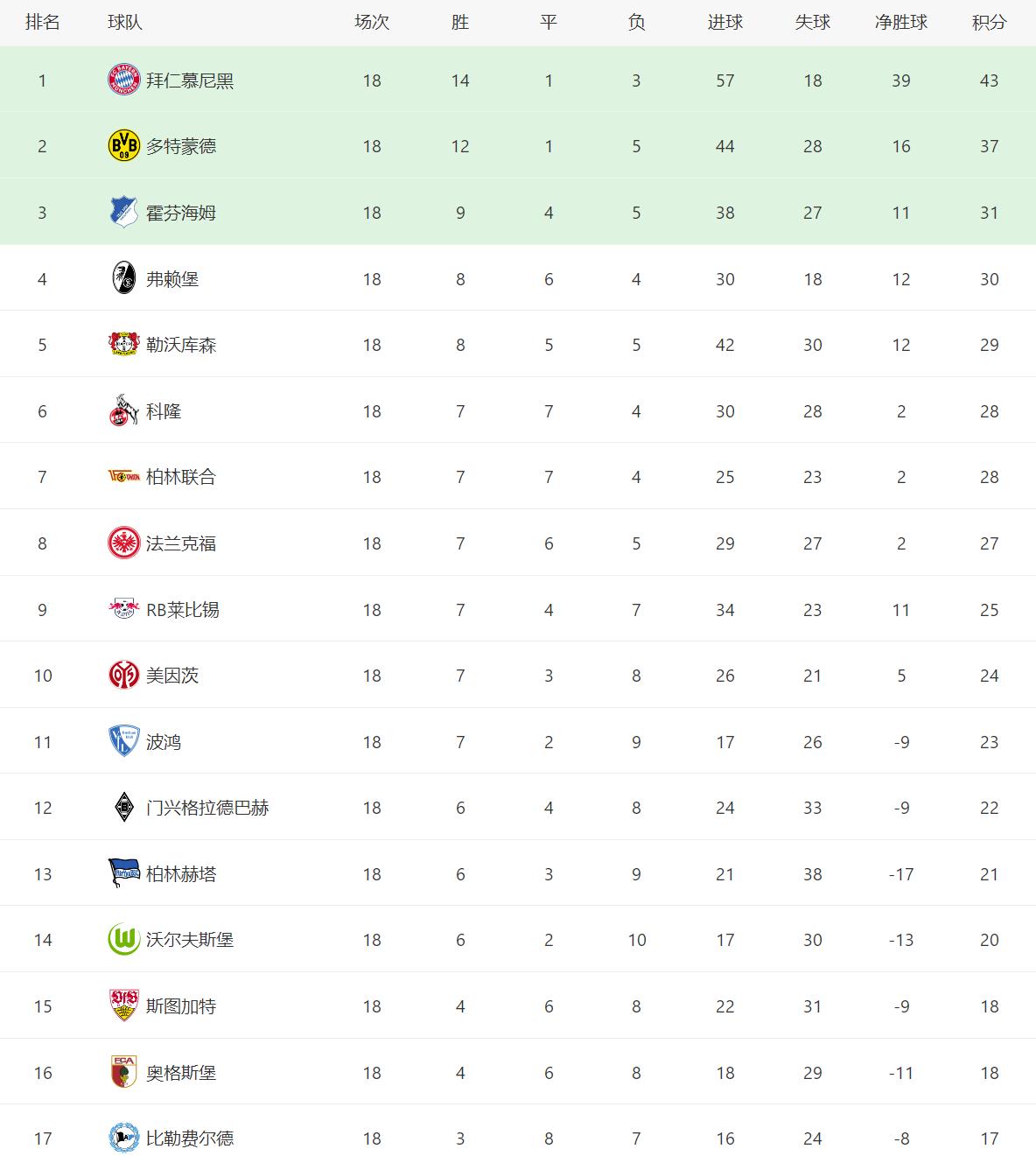Click the Köln goat logo
This screenshot has width=1036, height=1156.
click(x=123, y=411)
